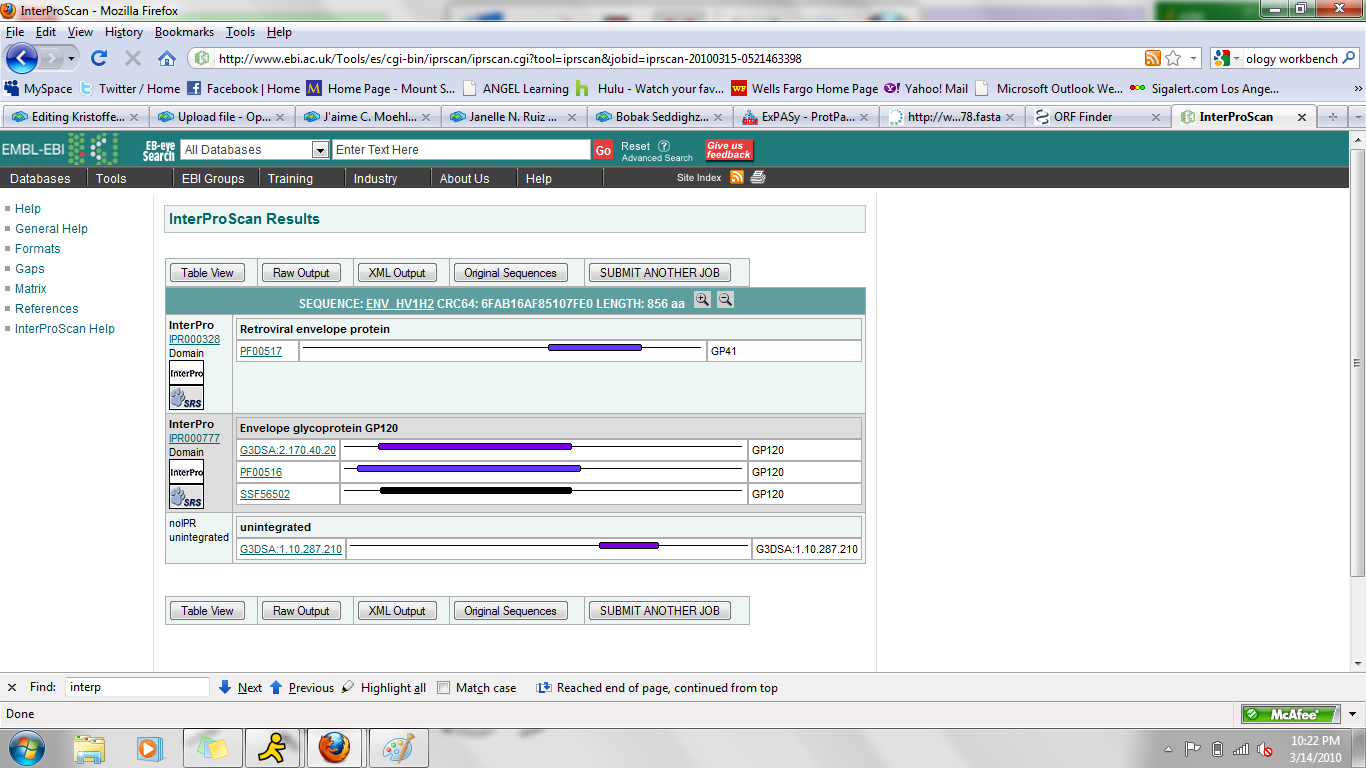Open the Bookmarks menu
This screenshot has height=768, width=1366.
(184, 32)
